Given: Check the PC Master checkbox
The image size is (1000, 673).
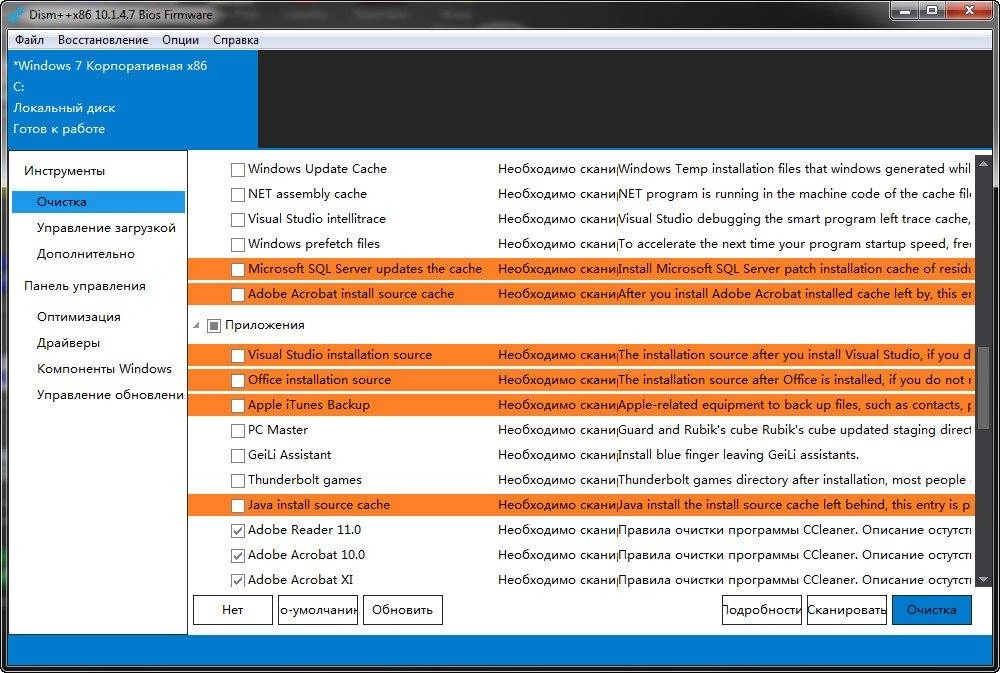Looking at the screenshot, I should click(x=238, y=431).
